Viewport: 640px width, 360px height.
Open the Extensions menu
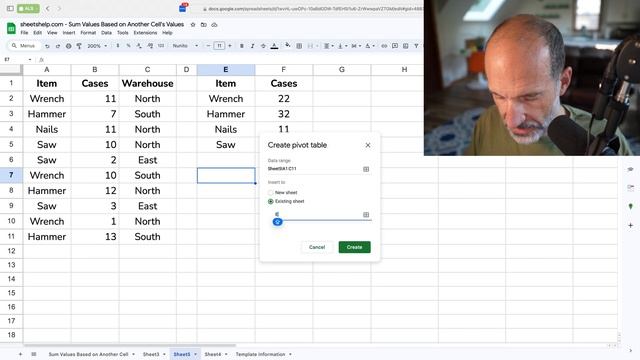pyautogui.click(x=145, y=33)
